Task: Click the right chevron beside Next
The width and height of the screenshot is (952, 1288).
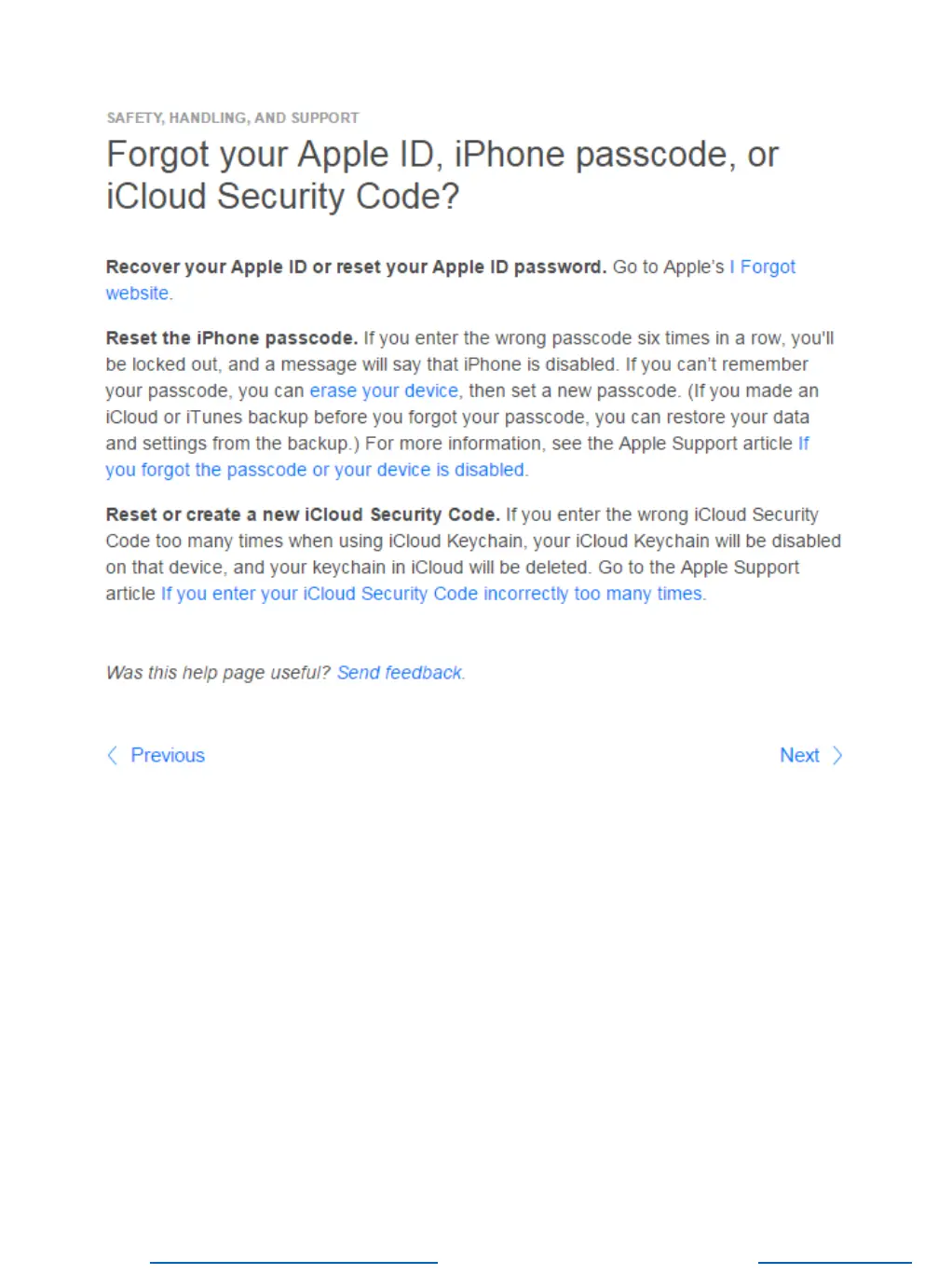Action: point(837,755)
